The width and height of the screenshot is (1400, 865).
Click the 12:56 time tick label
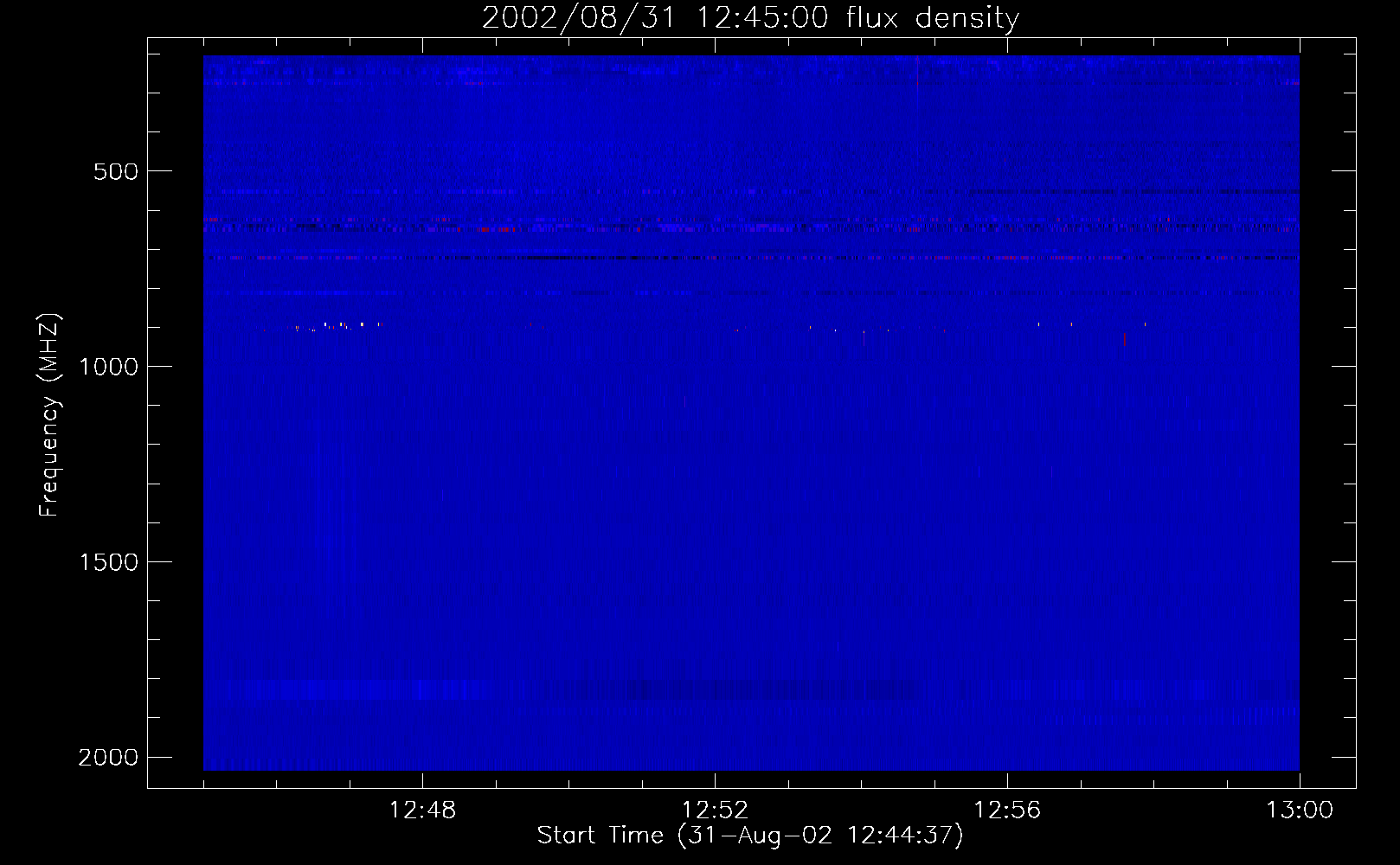(x=1007, y=811)
